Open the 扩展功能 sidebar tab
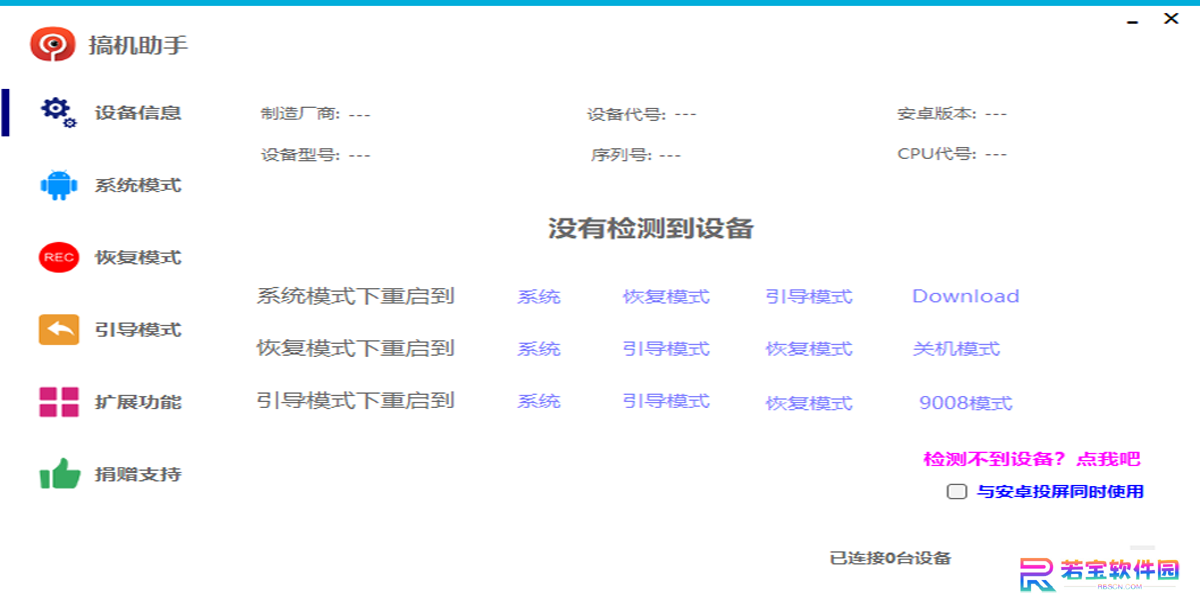 point(138,402)
